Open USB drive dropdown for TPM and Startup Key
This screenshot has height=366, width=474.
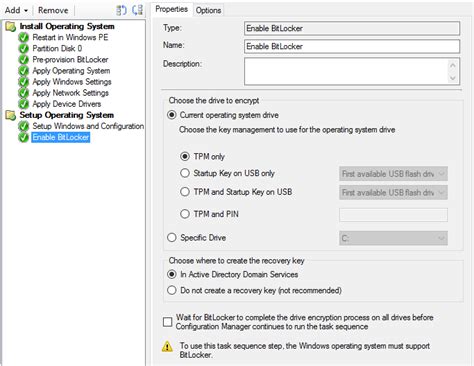(x=393, y=193)
